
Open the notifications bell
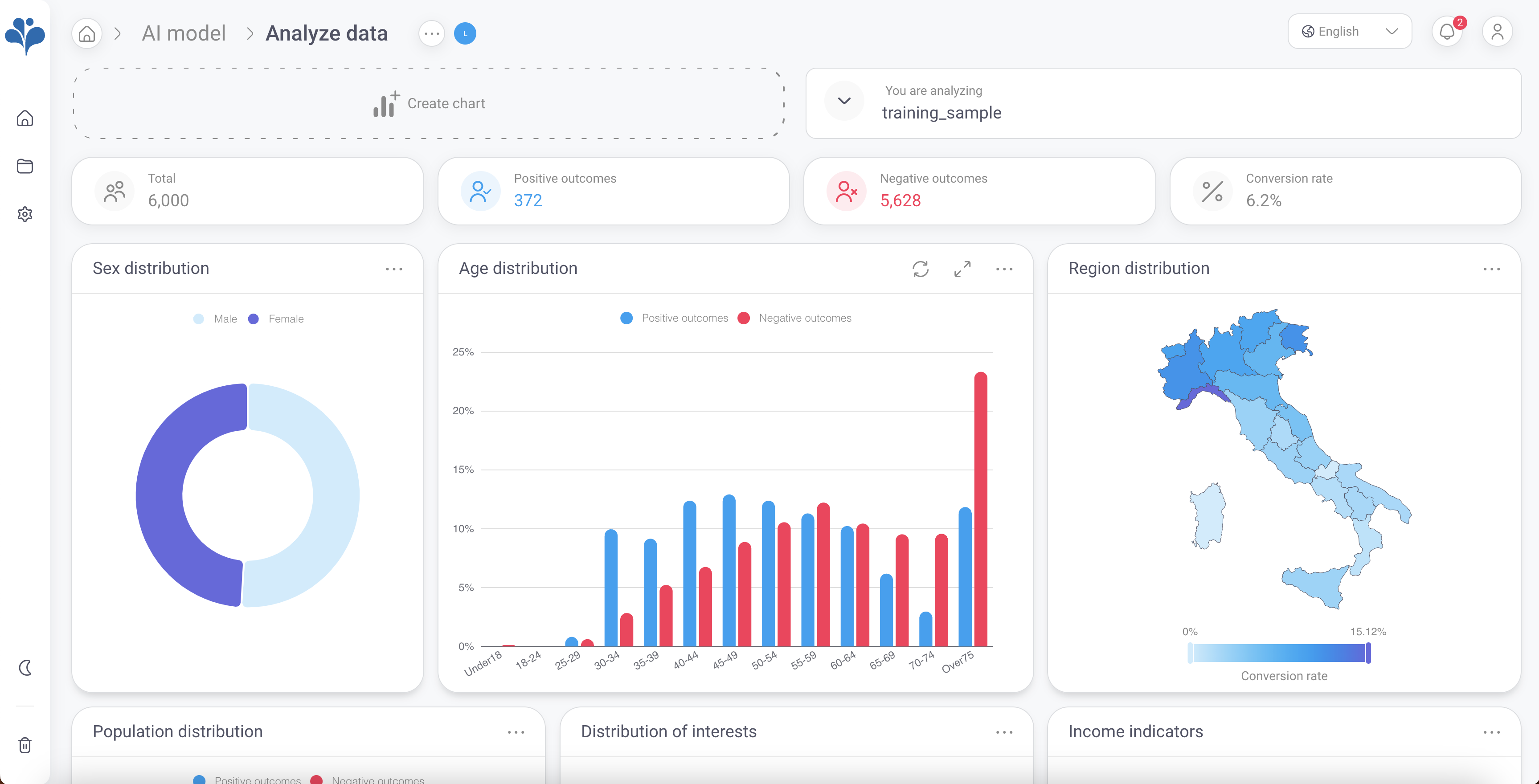[1447, 31]
